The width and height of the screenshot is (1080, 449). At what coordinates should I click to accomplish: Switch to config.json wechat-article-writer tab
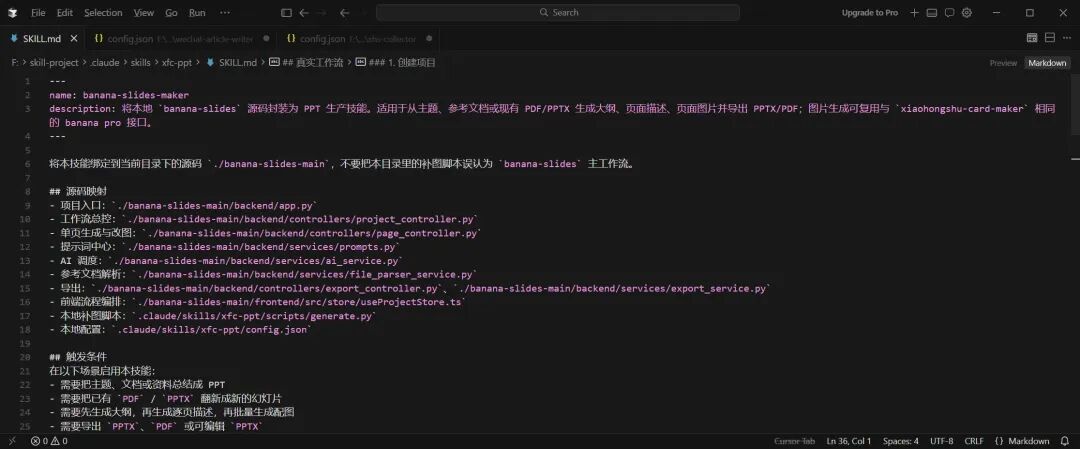pos(181,39)
